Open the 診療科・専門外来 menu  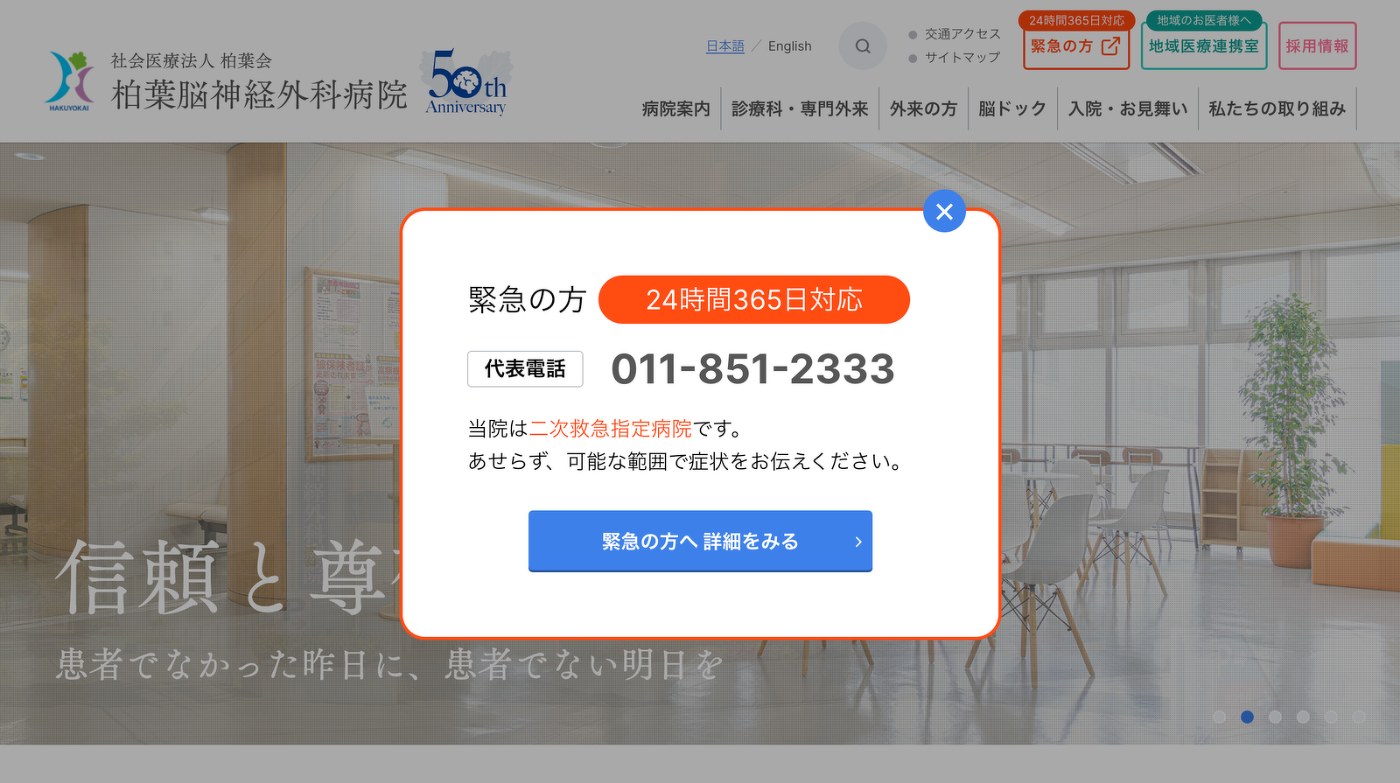[800, 108]
